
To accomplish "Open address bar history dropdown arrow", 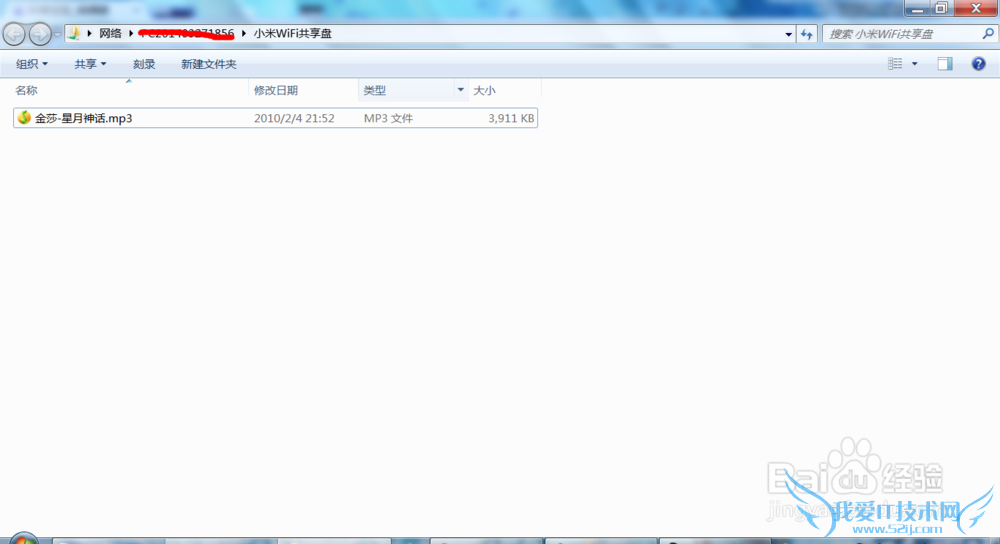I will [x=789, y=34].
